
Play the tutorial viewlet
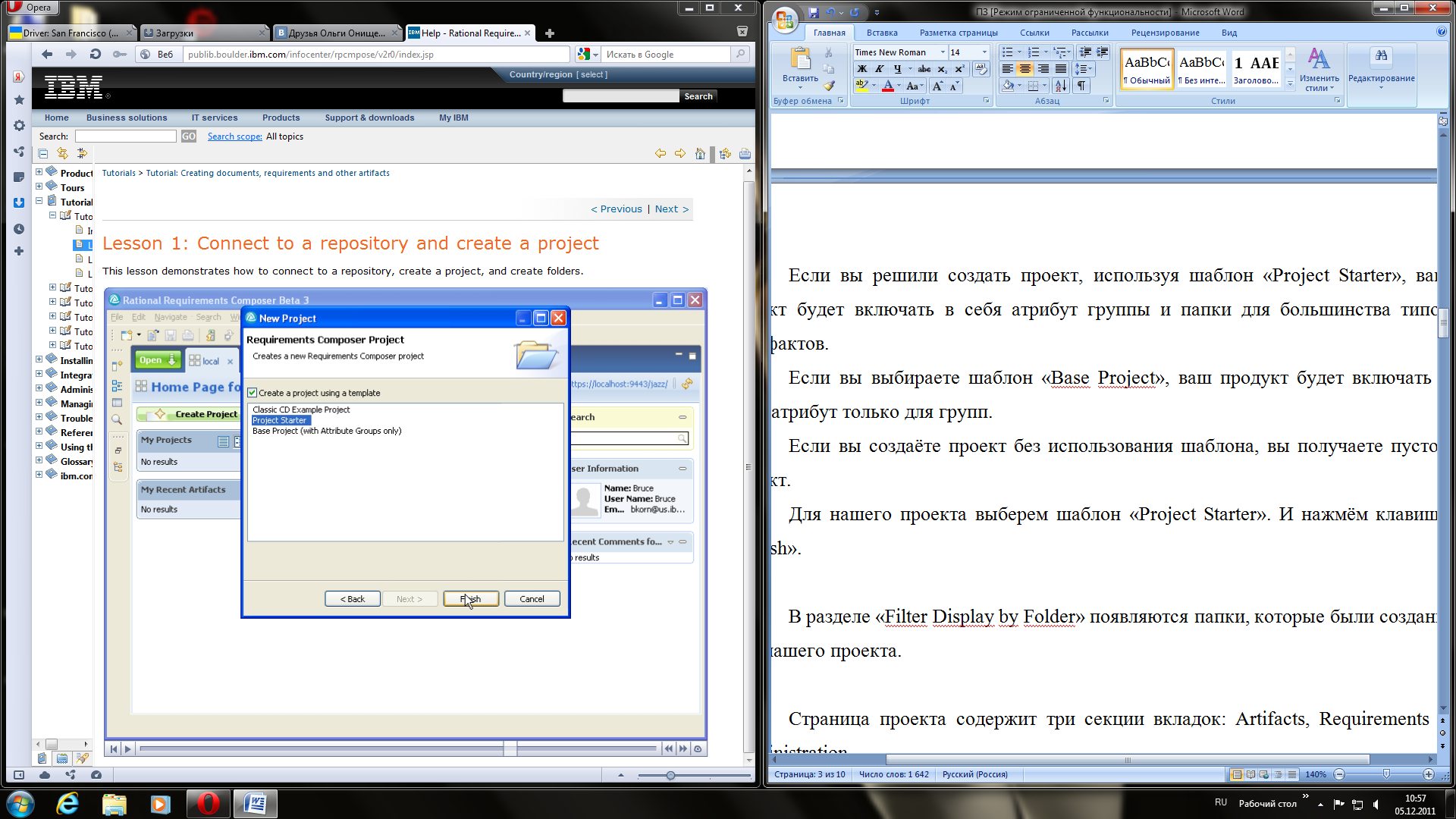[127, 748]
